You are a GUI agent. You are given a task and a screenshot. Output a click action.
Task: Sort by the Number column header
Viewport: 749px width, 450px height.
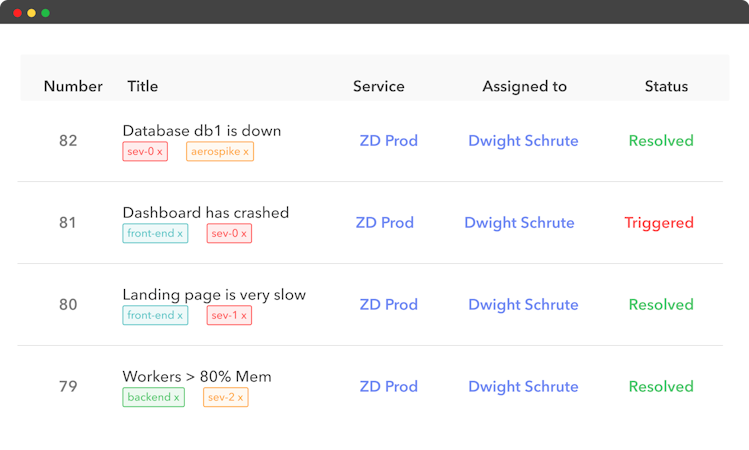[73, 86]
